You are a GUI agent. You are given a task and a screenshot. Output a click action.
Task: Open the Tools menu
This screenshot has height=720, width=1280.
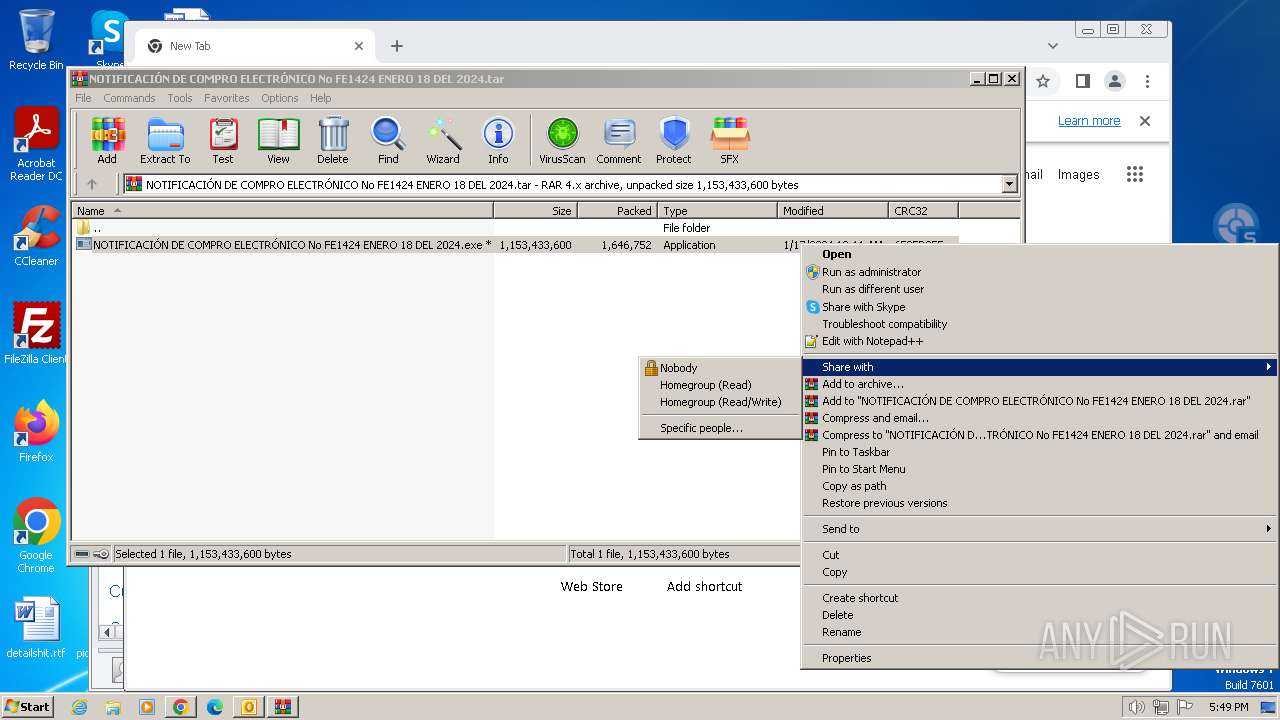click(x=180, y=98)
